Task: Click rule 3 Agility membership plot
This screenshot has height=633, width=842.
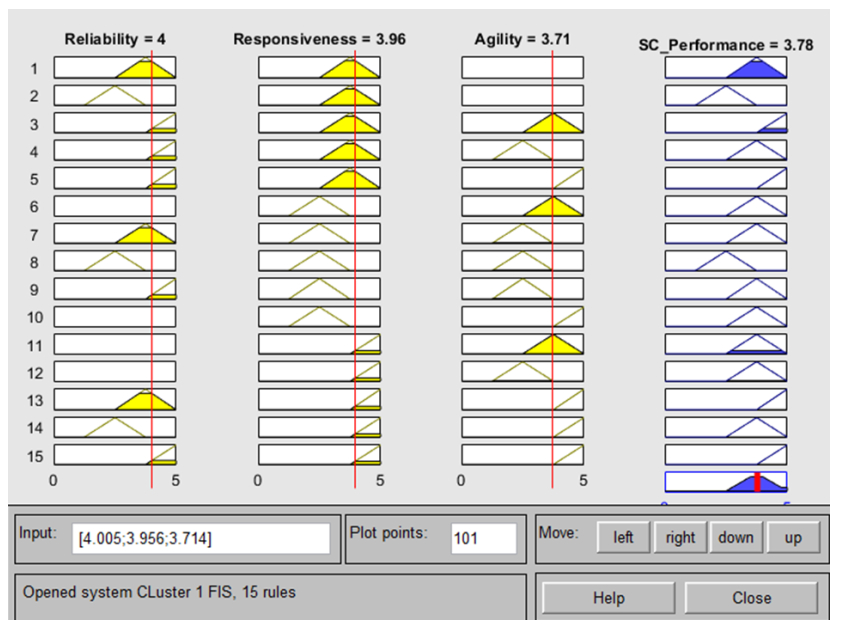Action: tap(522, 123)
